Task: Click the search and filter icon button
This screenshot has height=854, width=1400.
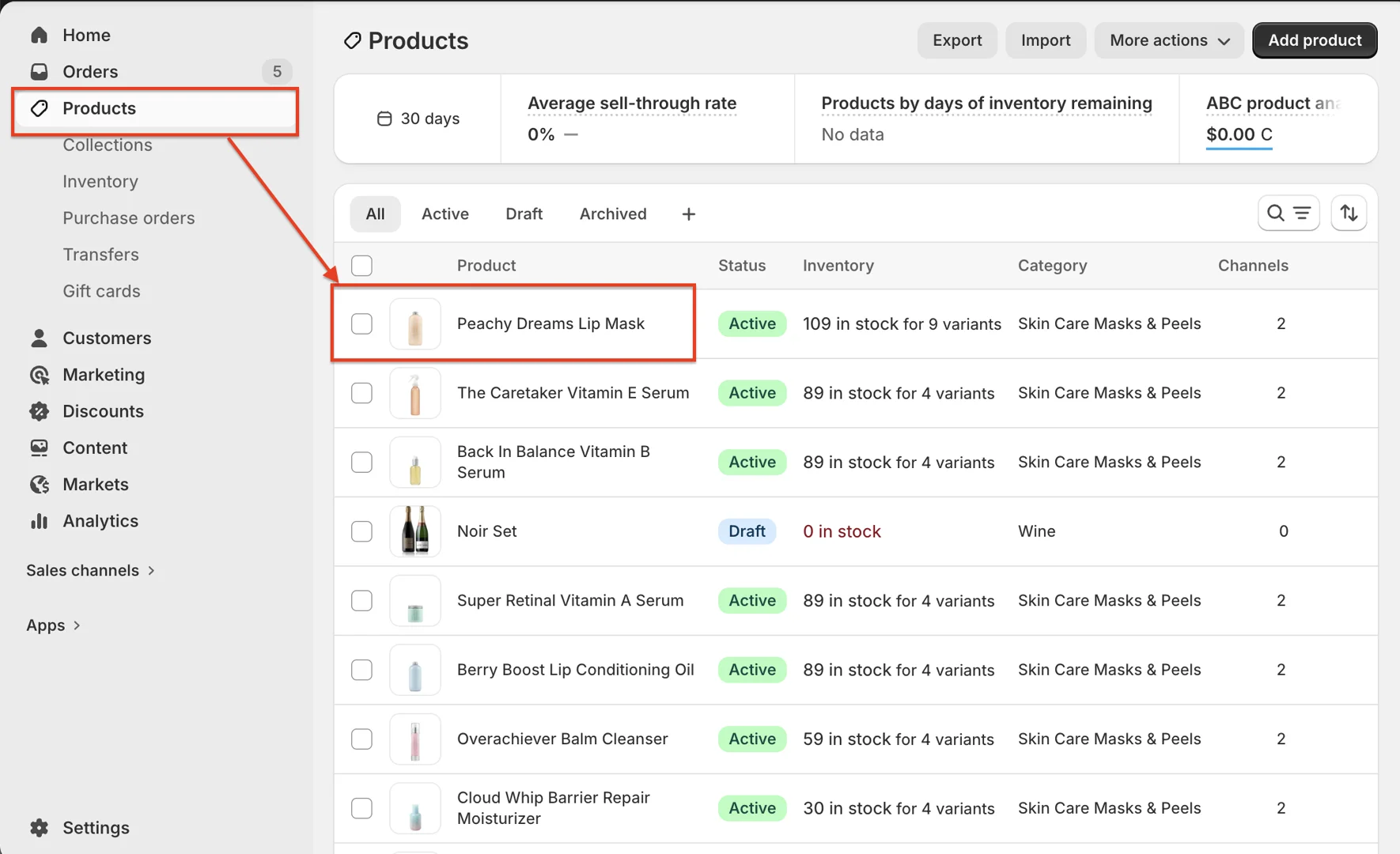Action: 1288,213
